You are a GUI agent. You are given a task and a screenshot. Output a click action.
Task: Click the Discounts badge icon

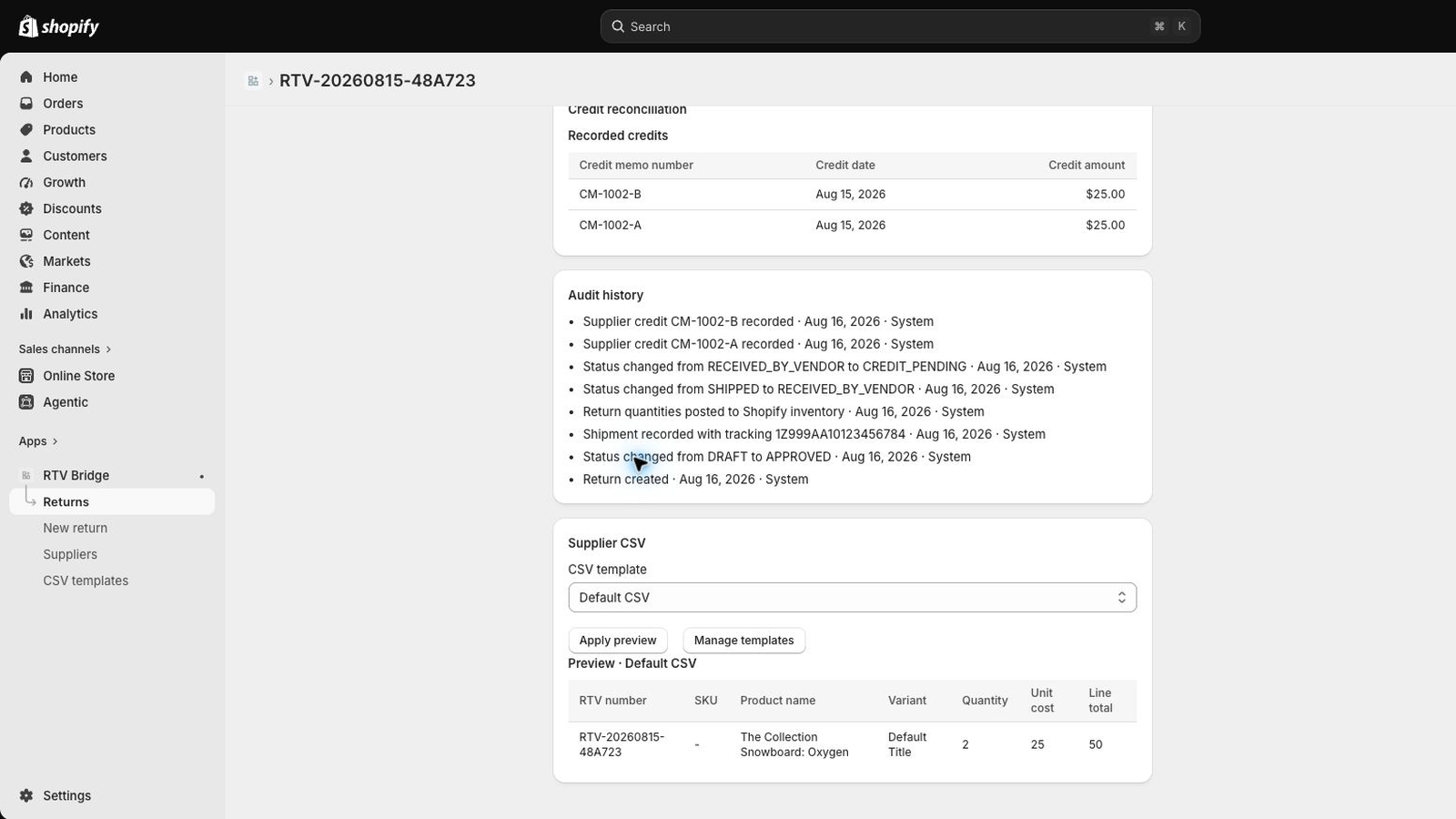[26, 209]
